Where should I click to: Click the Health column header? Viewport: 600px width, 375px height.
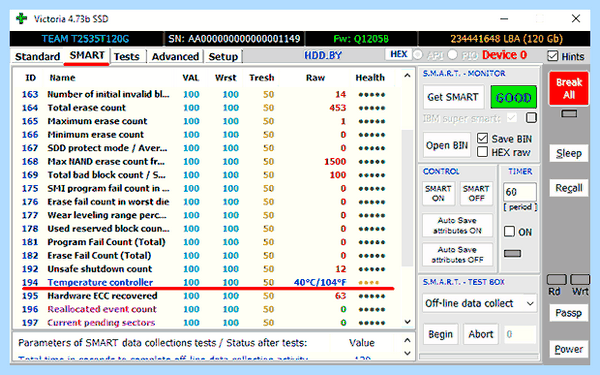(x=370, y=78)
